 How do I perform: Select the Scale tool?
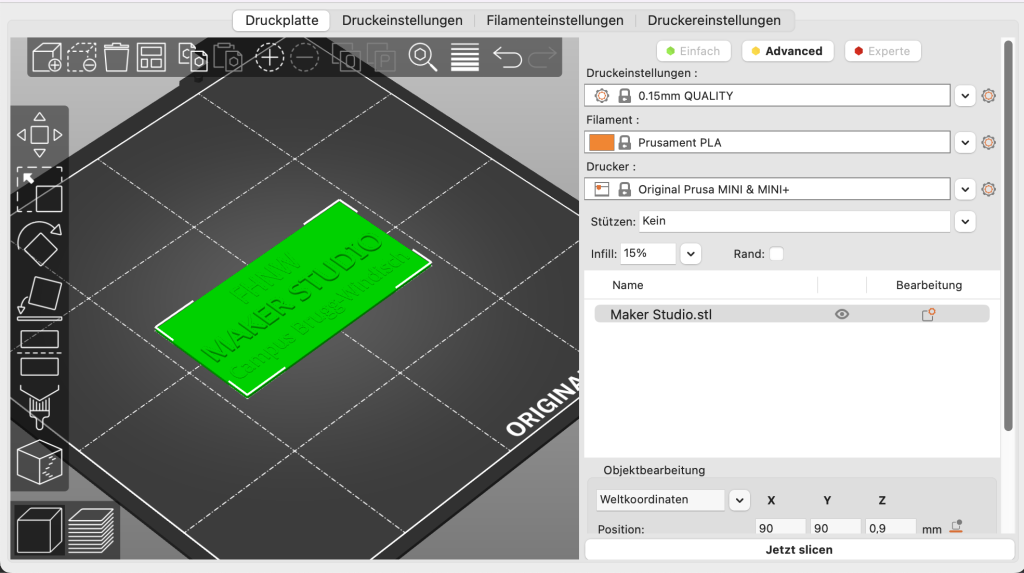39,189
